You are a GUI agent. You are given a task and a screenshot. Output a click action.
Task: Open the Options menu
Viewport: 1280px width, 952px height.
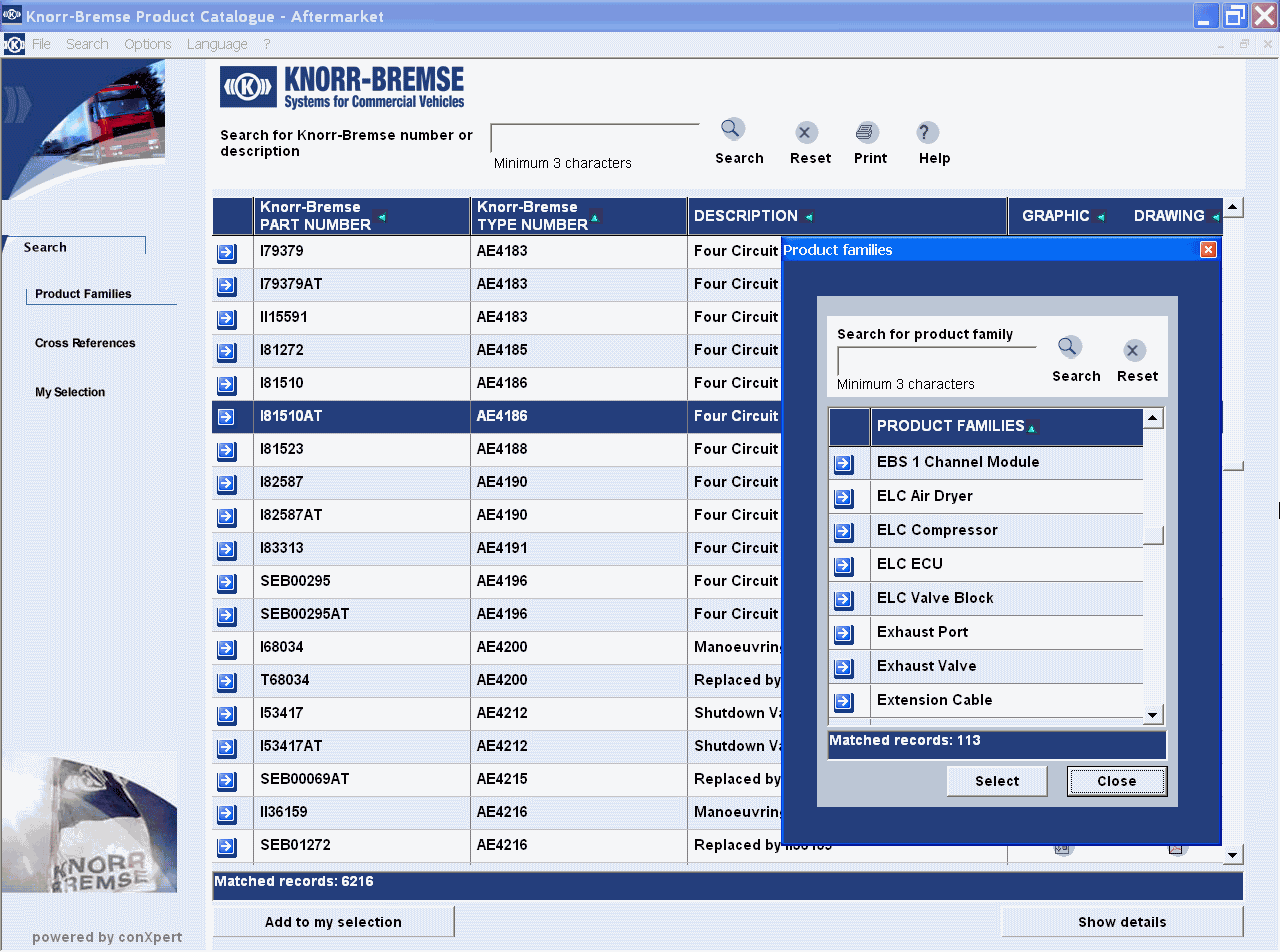[148, 44]
